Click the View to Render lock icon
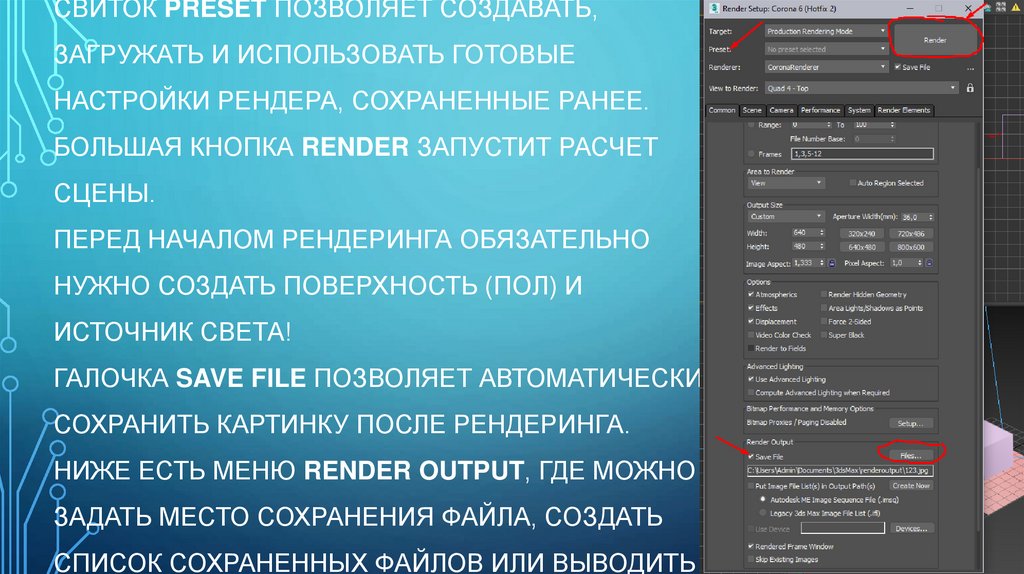The width and height of the screenshot is (1024, 574). point(970,88)
